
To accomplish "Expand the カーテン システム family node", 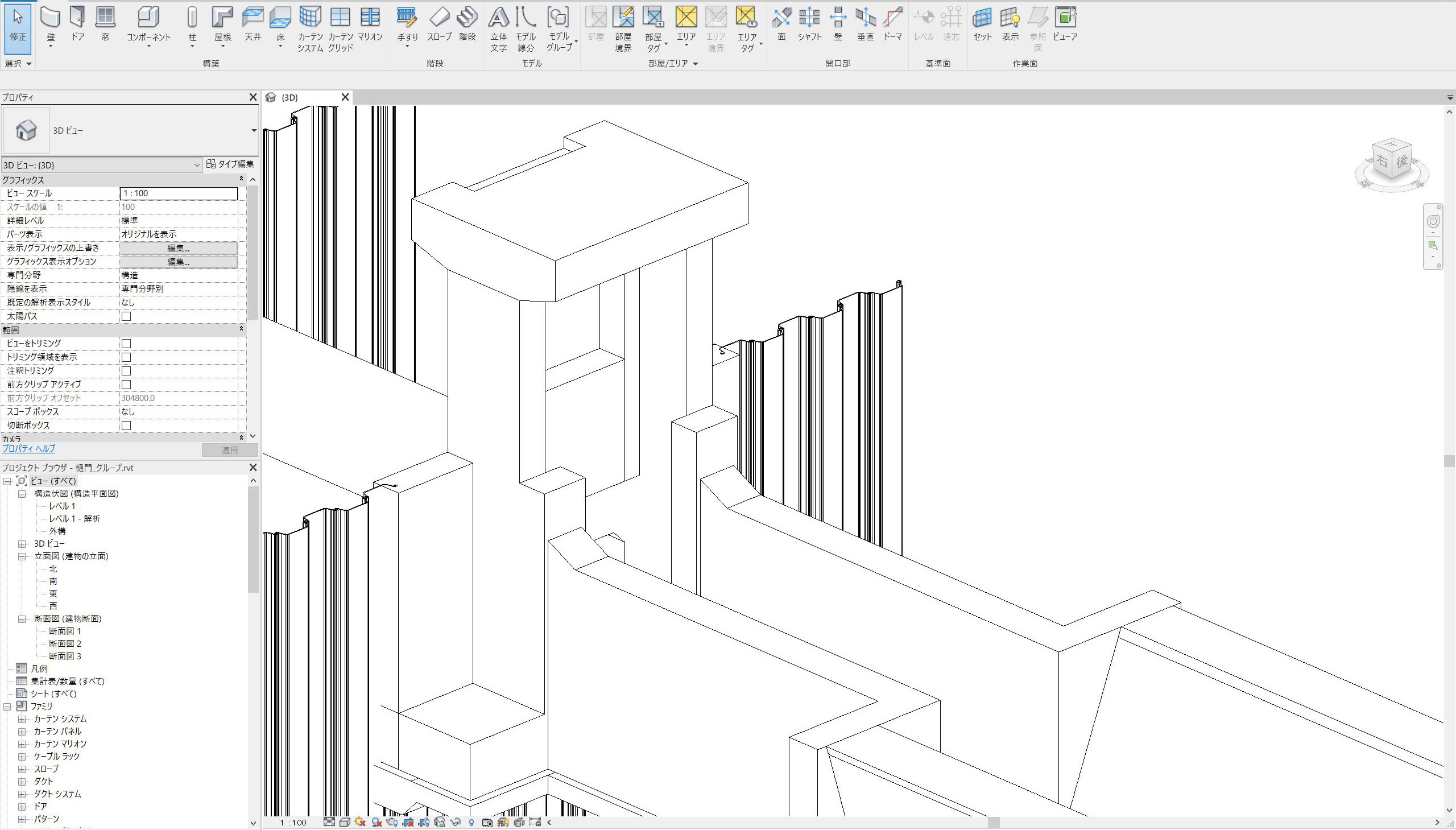I will 22,719.
